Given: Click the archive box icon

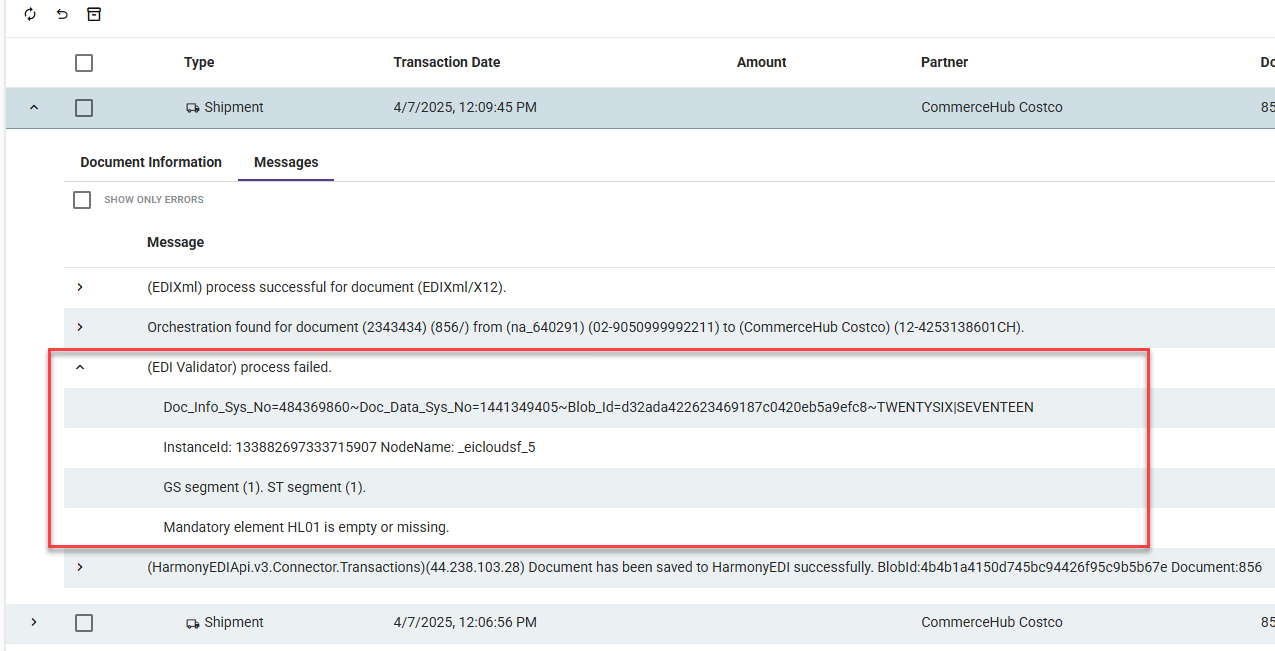Looking at the screenshot, I should tap(94, 14).
